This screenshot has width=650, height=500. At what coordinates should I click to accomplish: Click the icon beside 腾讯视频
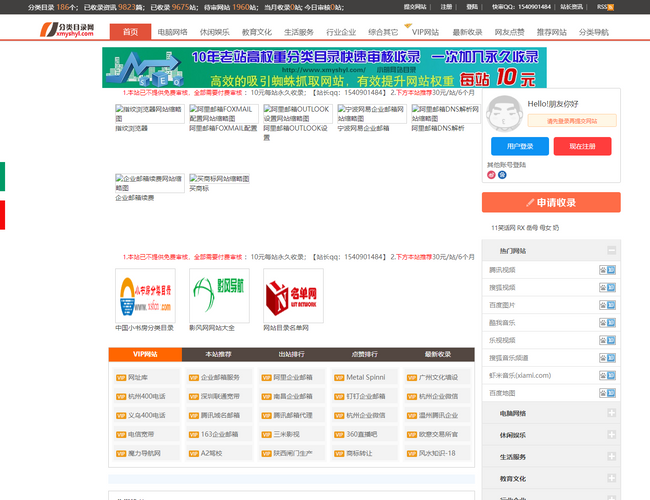coord(607,270)
